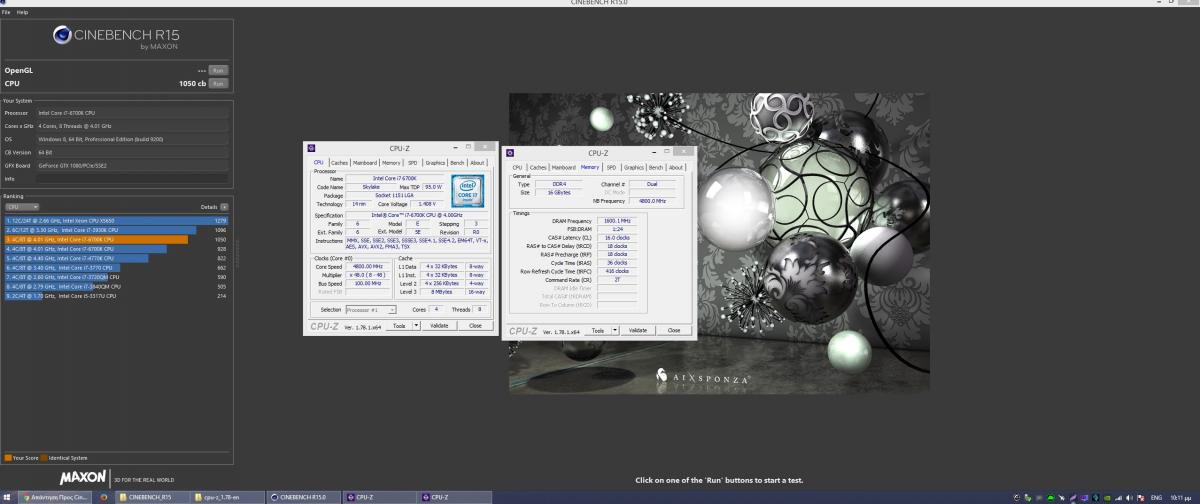
Task: Open Graphics tab in left CPU-Z window
Action: click(x=435, y=162)
